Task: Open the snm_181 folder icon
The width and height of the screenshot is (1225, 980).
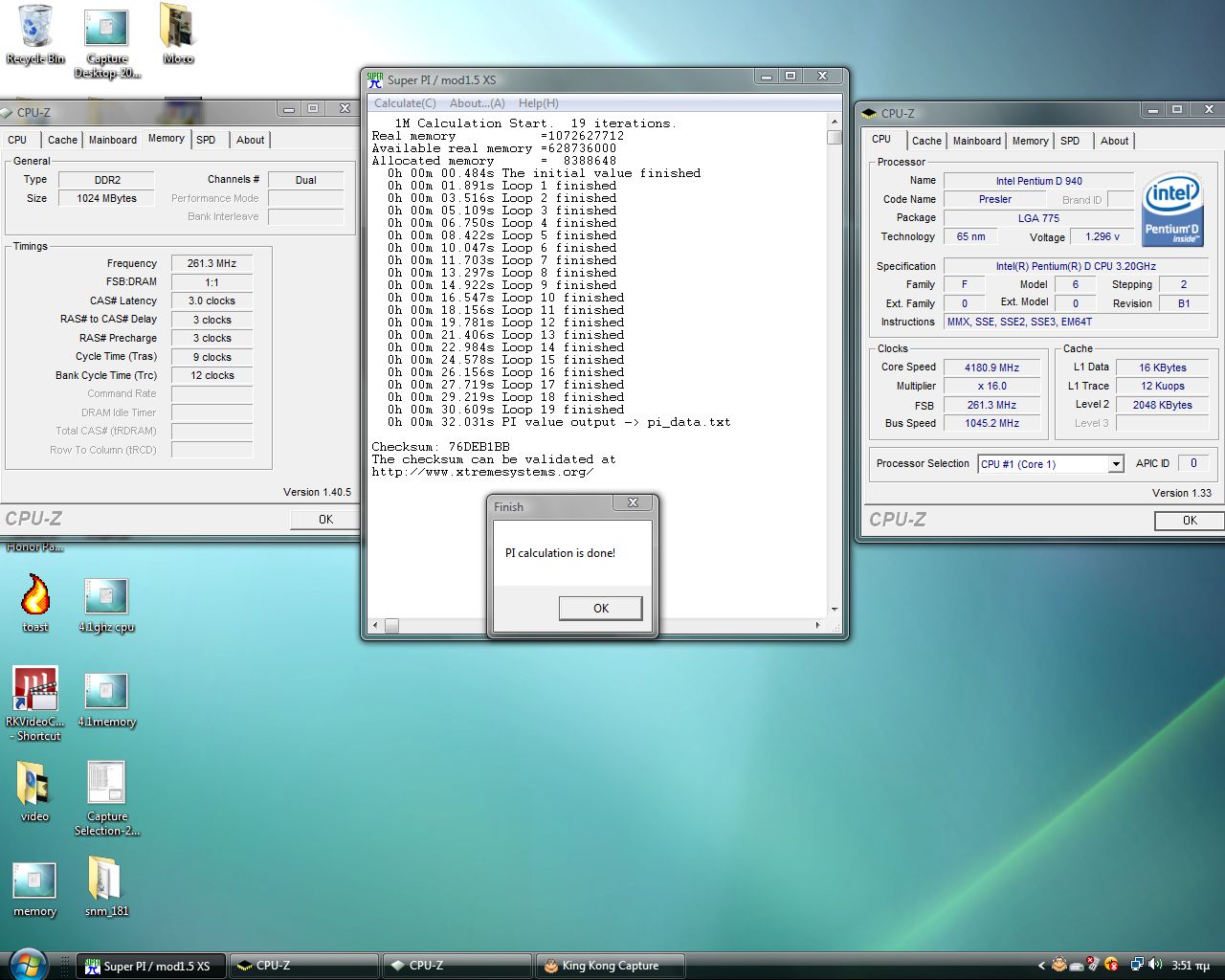Action: coord(105,885)
